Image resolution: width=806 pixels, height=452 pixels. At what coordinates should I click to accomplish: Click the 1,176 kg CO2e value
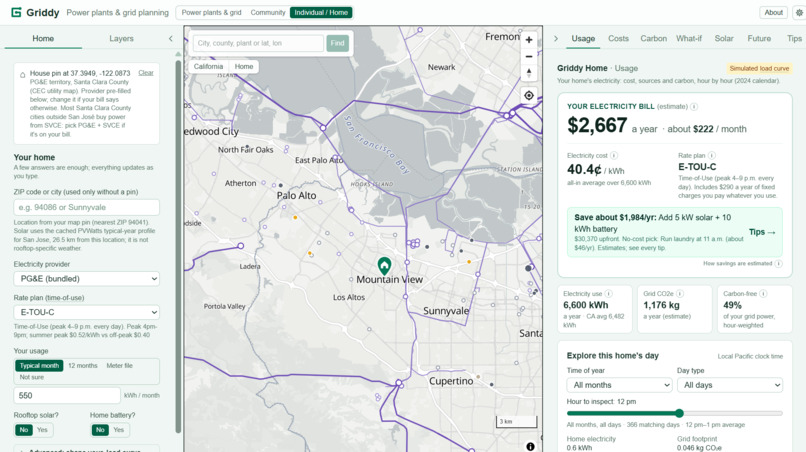(661, 305)
